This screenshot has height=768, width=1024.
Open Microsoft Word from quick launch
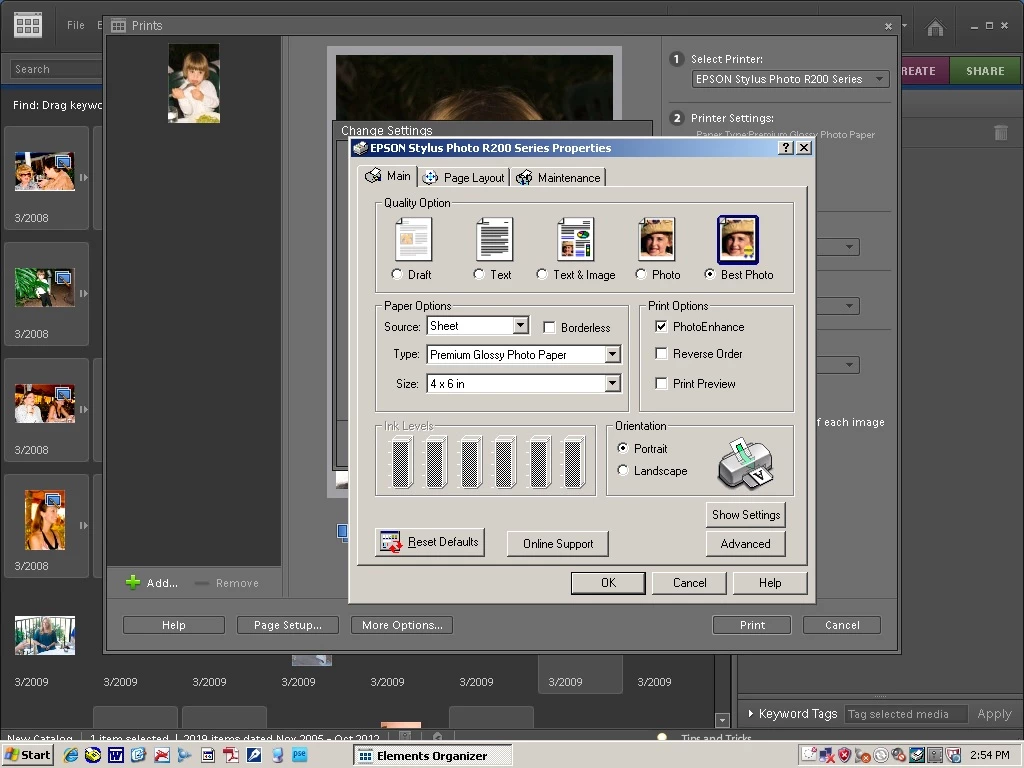coord(116,755)
